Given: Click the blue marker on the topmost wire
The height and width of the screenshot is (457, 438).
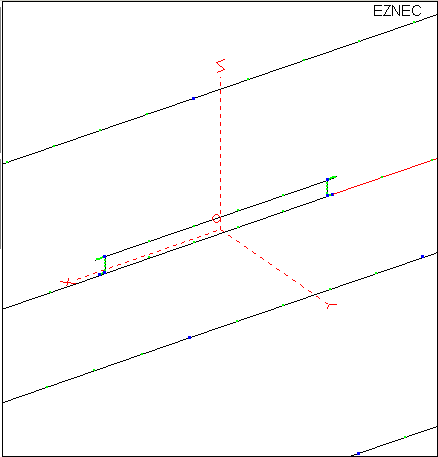Looking at the screenshot, I should 193,98.
